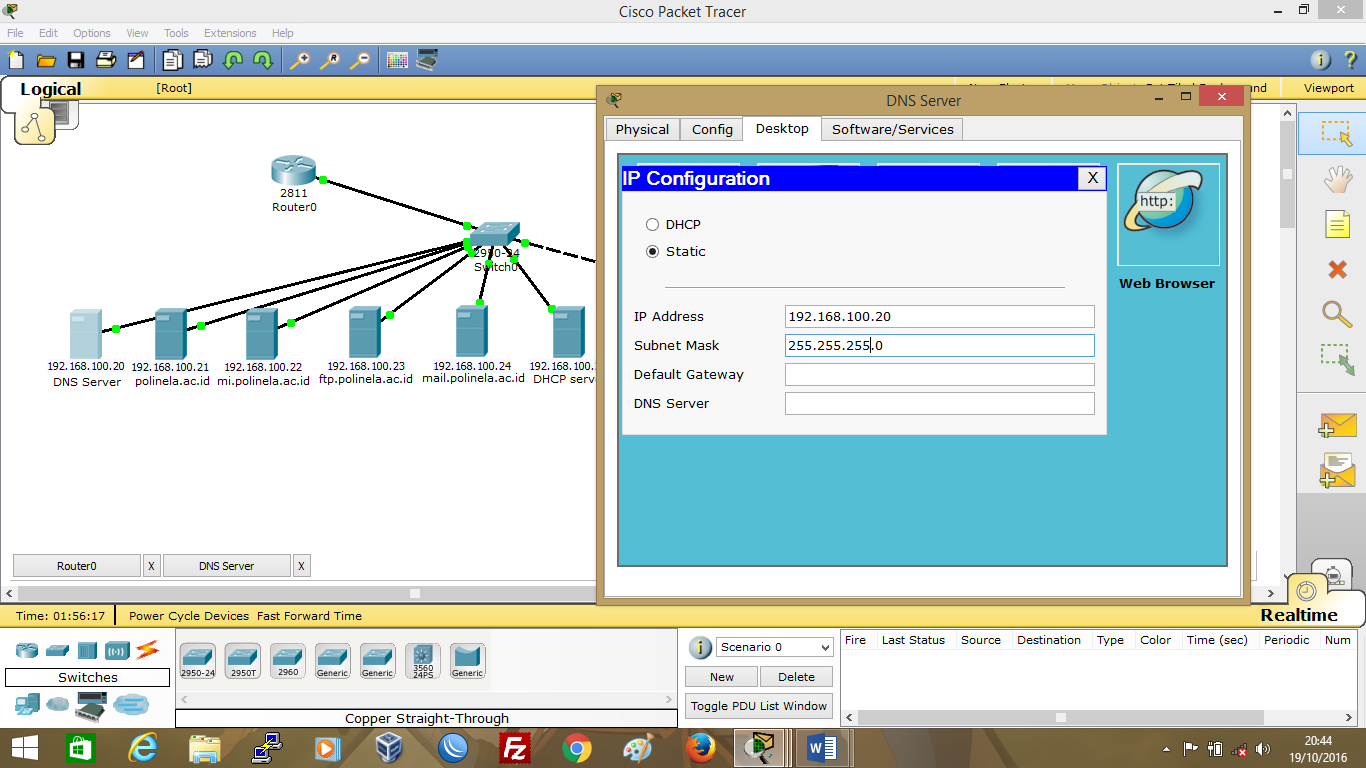The image size is (1366, 768).
Task: Pick the 3560 24PS switch model
Action: coord(423,660)
